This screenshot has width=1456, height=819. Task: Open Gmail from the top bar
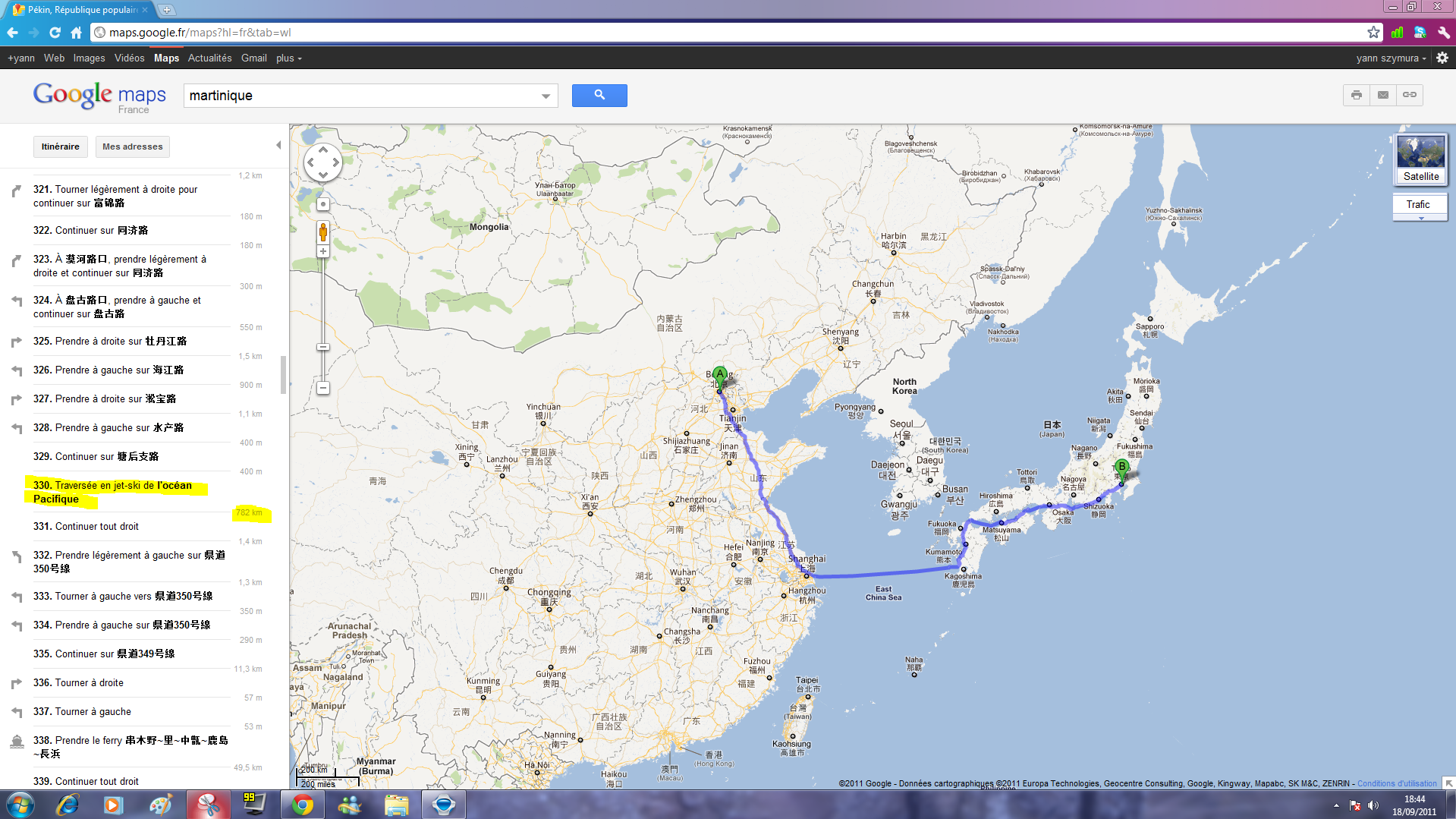(253, 58)
